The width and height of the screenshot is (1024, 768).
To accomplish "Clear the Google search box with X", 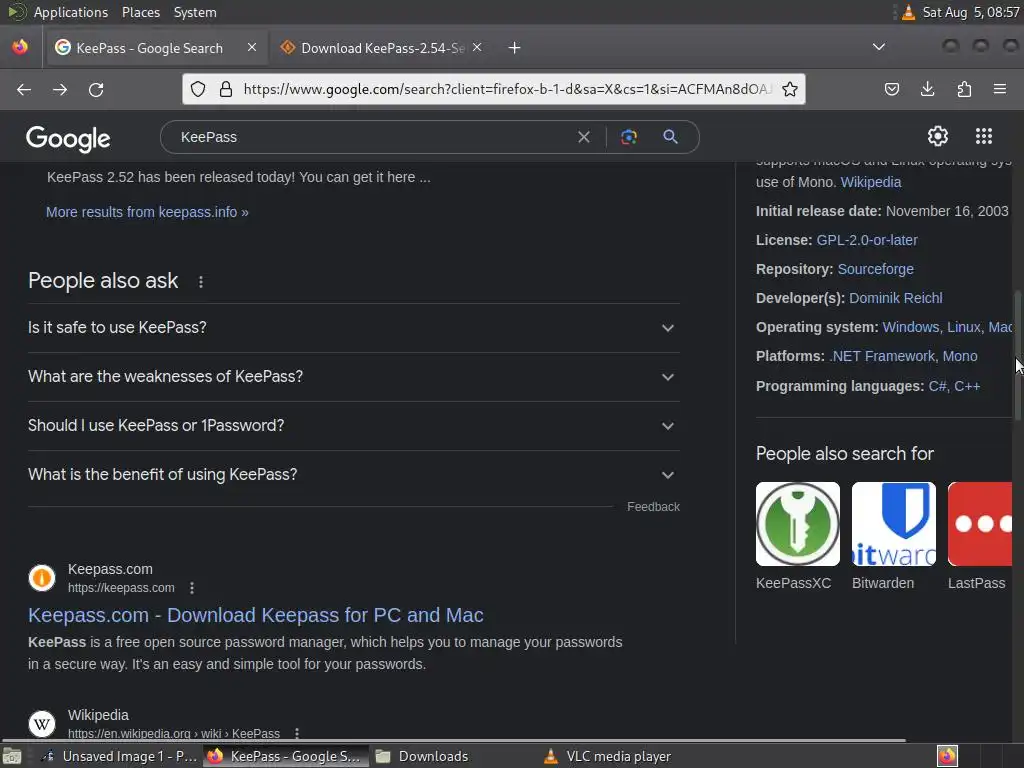I will tap(584, 137).
